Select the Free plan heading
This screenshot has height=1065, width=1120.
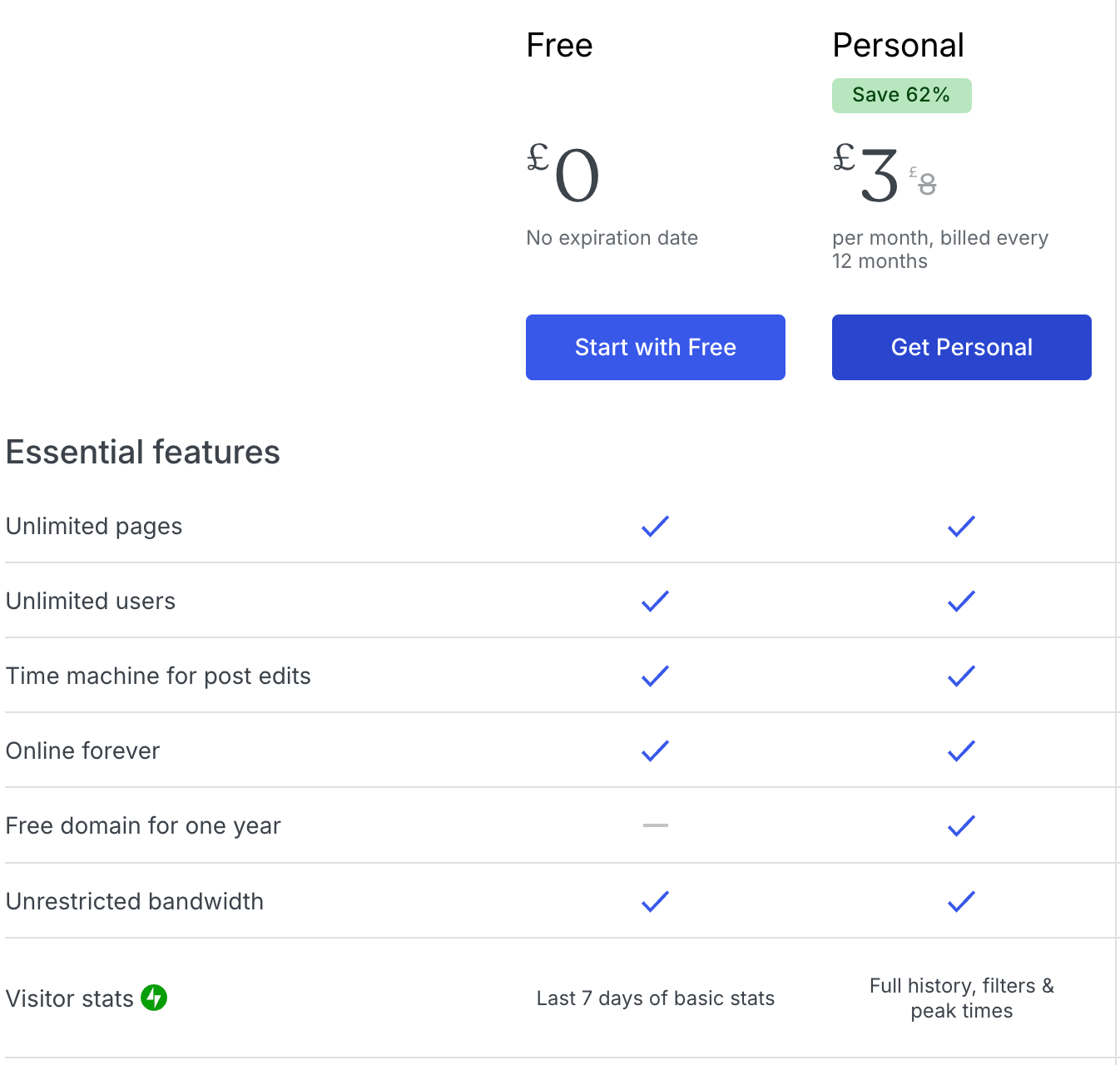pos(559,46)
